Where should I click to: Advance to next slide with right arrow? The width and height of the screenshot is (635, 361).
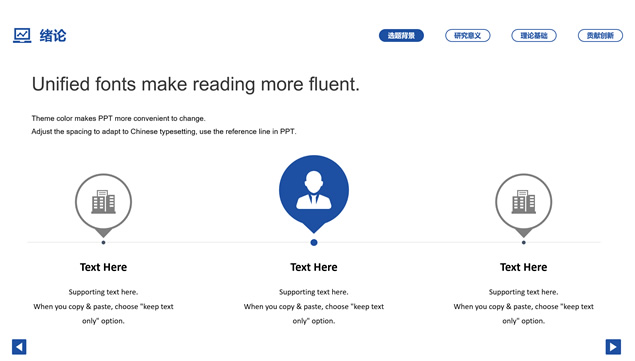pyautogui.click(x=613, y=347)
